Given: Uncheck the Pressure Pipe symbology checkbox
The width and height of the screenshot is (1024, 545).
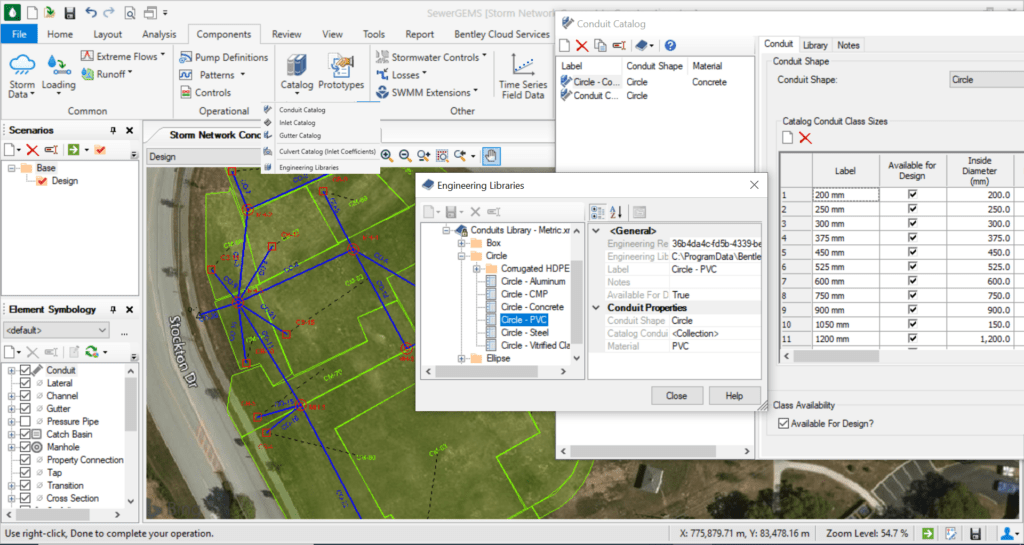Looking at the screenshot, I should [x=25, y=422].
